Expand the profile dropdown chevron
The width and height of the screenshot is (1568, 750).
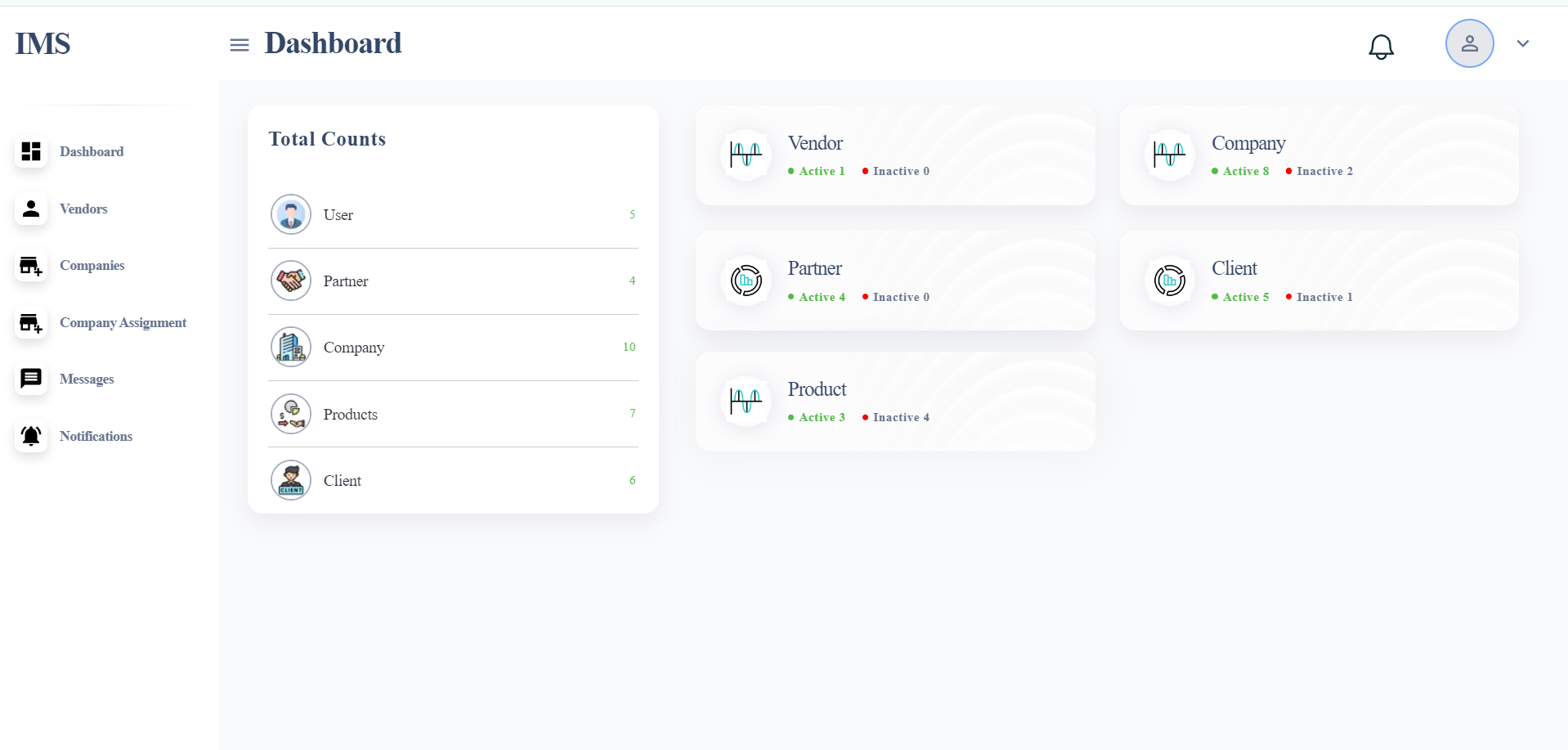(x=1522, y=43)
